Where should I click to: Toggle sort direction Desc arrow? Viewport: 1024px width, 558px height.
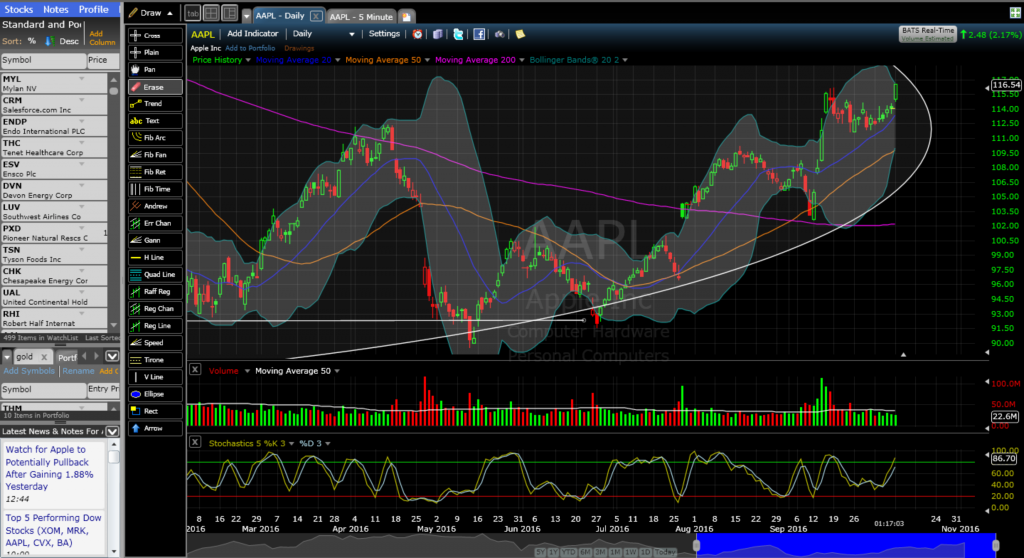(50, 41)
